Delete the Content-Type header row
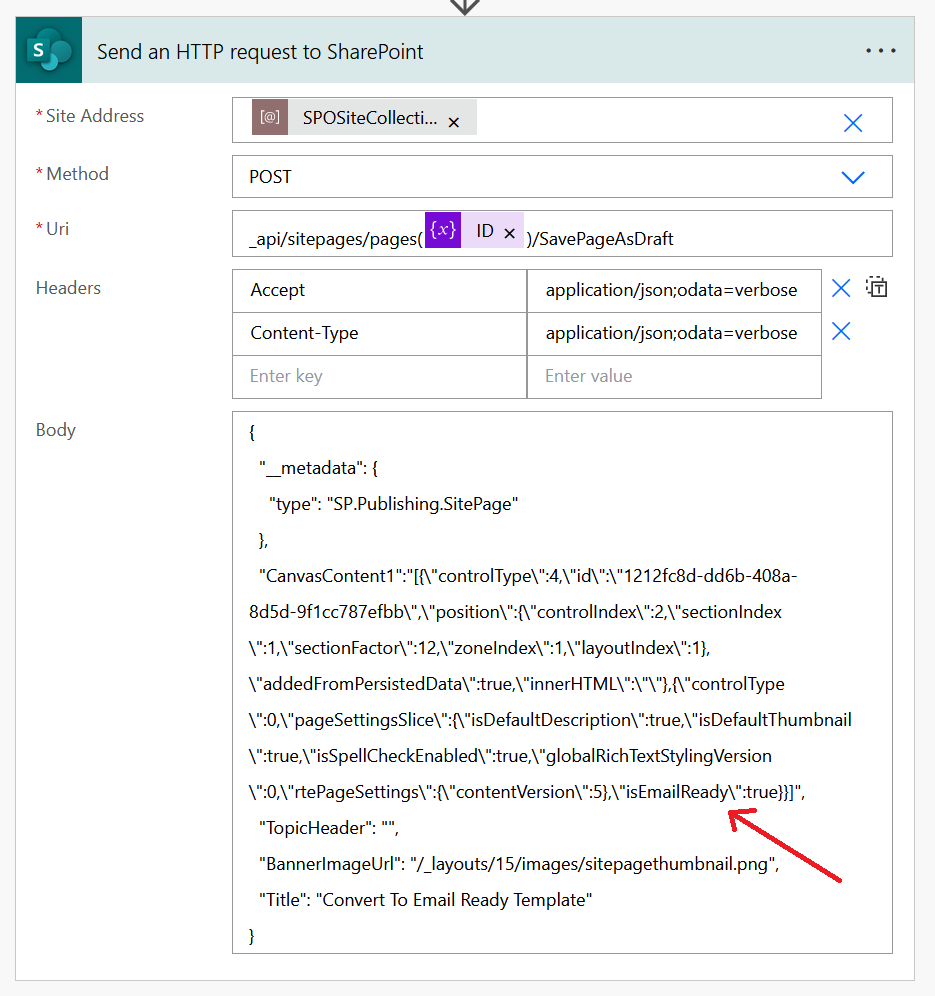Screen dimensions: 935x996 [x=840, y=332]
